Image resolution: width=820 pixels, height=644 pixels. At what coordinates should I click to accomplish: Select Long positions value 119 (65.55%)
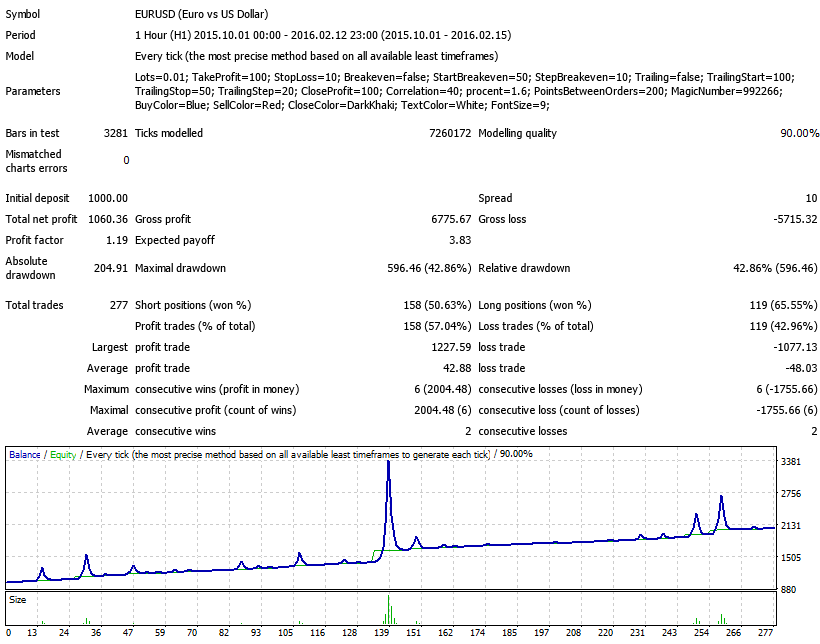point(783,305)
